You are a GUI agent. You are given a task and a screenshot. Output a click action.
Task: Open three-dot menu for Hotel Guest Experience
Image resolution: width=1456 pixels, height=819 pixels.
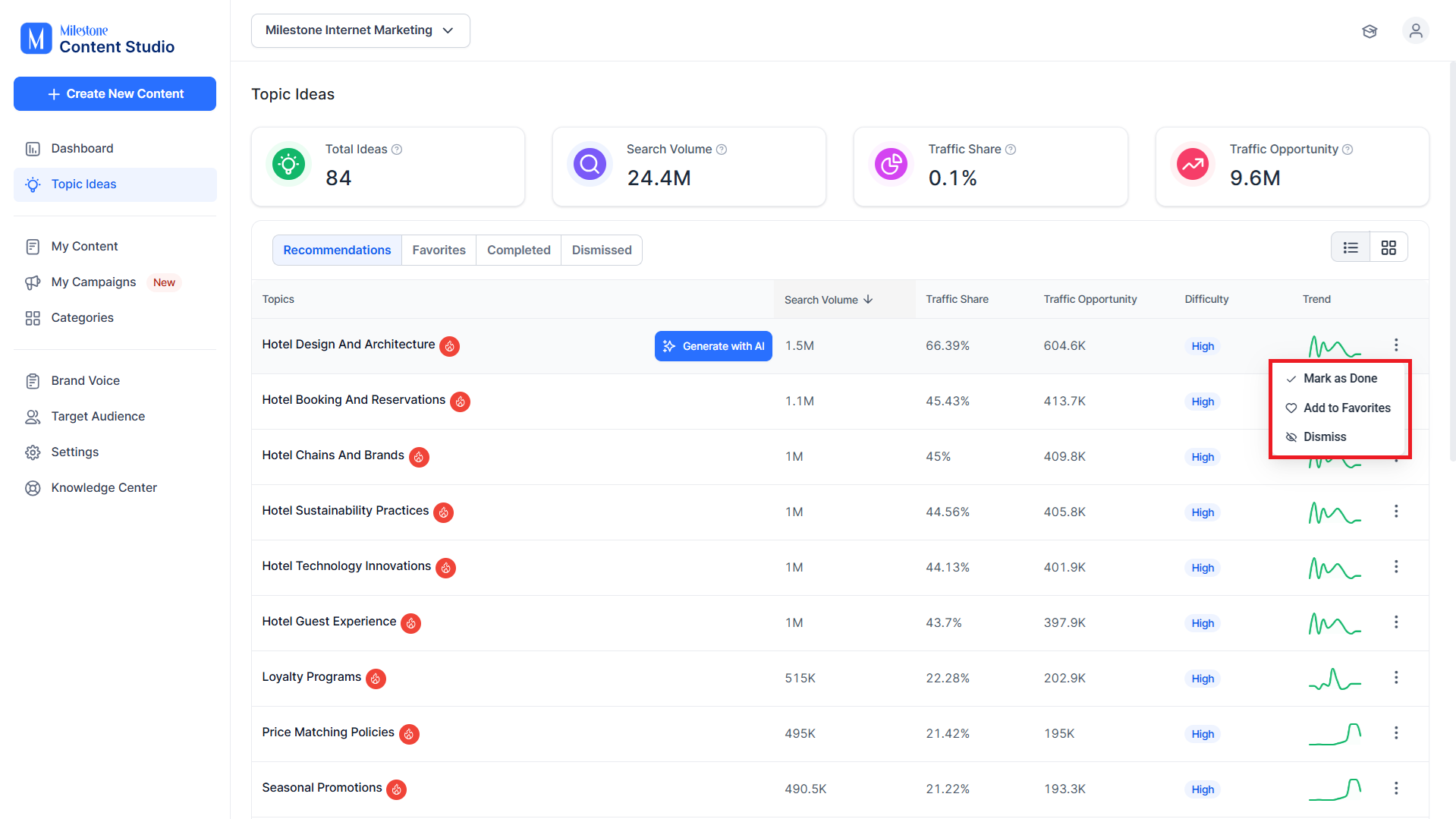1396,622
